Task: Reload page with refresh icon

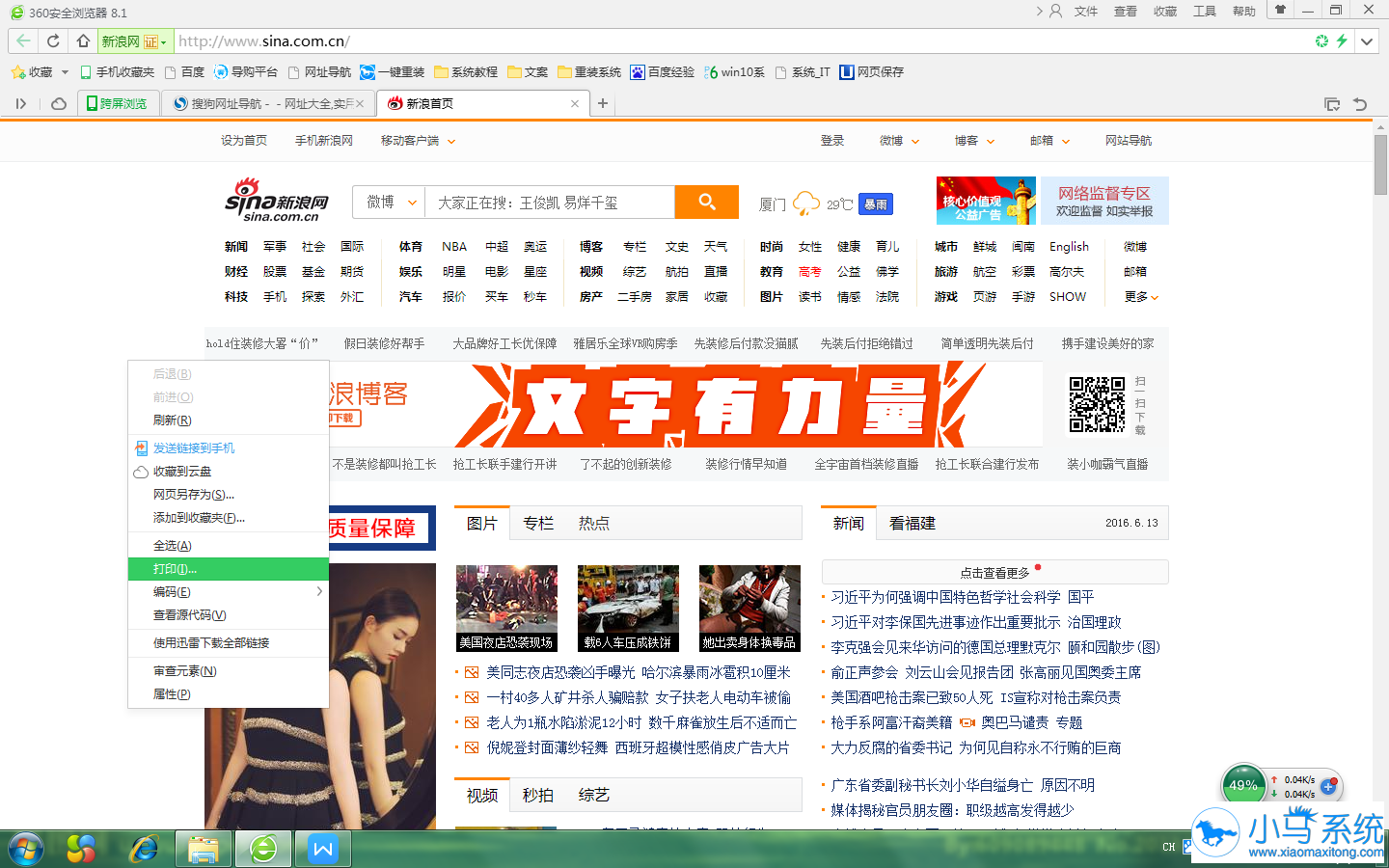Action: click(53, 41)
